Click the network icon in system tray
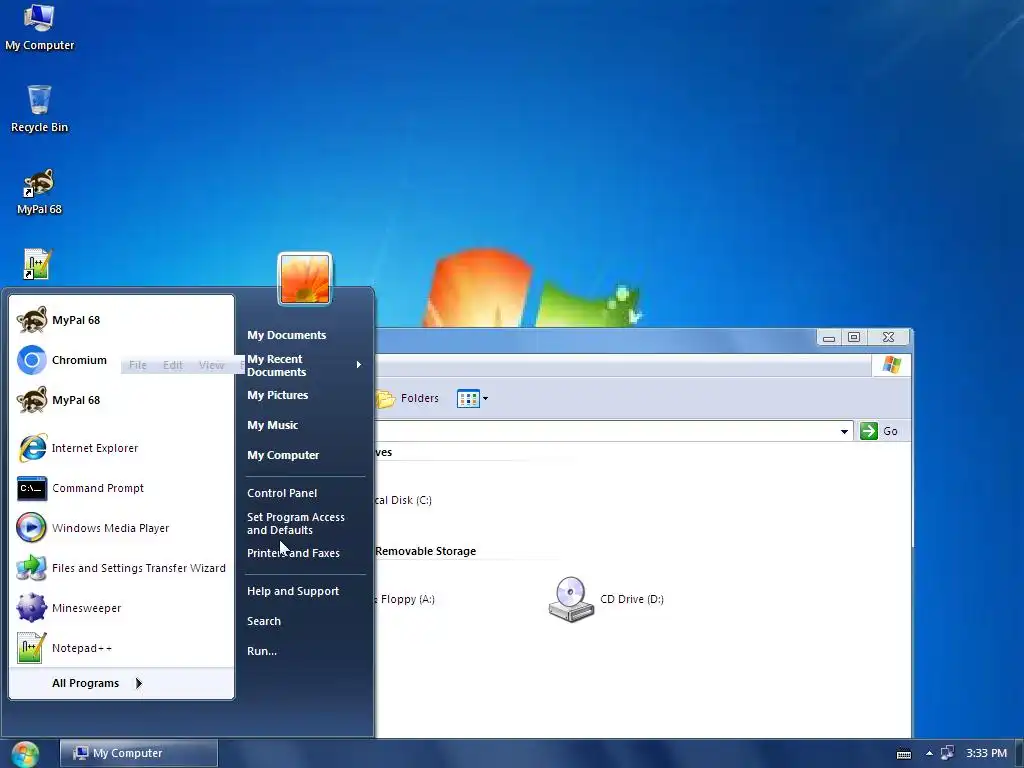 pyautogui.click(x=947, y=753)
